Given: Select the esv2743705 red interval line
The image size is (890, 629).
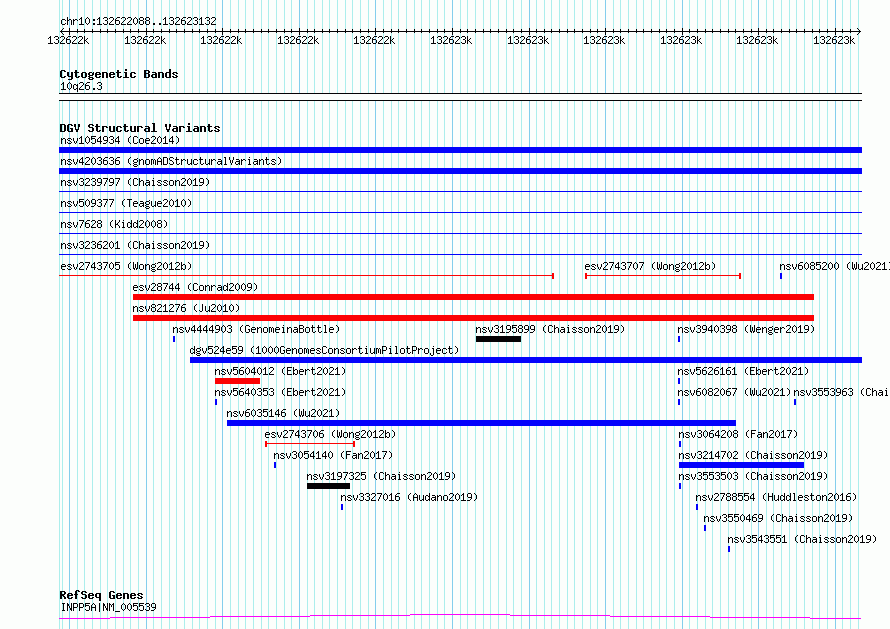Looking at the screenshot, I should [307, 276].
